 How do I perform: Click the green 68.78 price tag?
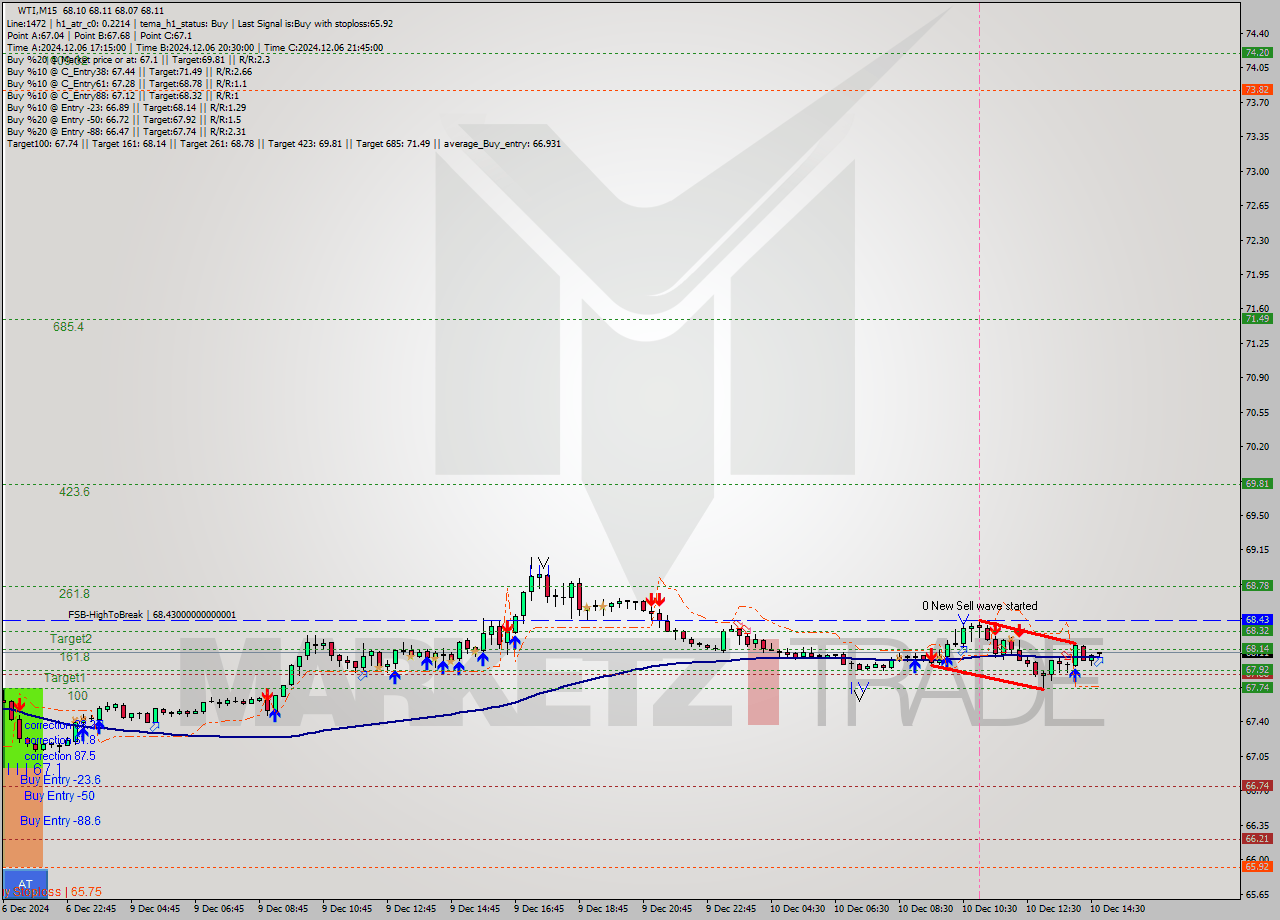[1257, 586]
